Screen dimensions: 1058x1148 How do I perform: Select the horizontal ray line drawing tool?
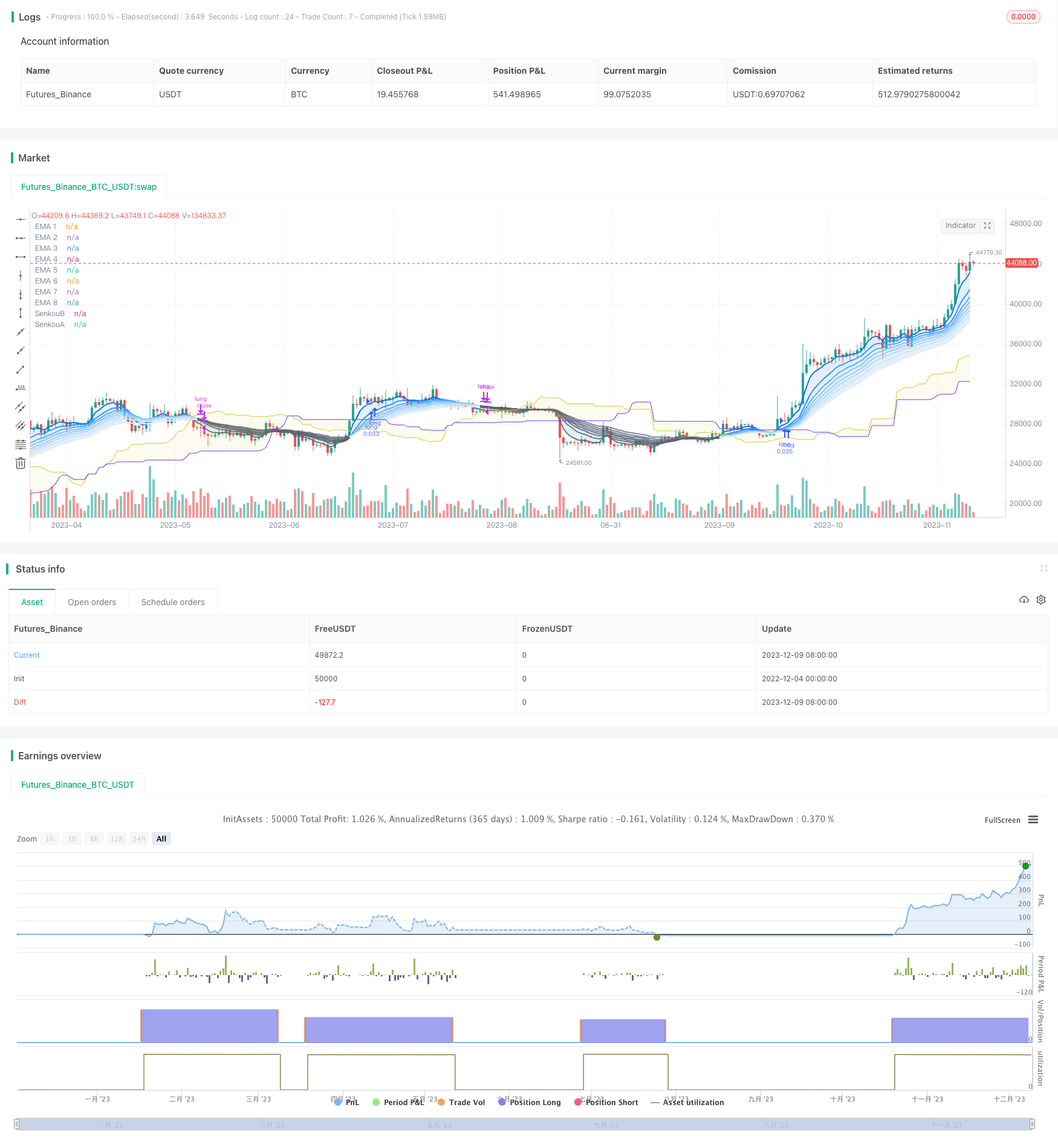[21, 219]
